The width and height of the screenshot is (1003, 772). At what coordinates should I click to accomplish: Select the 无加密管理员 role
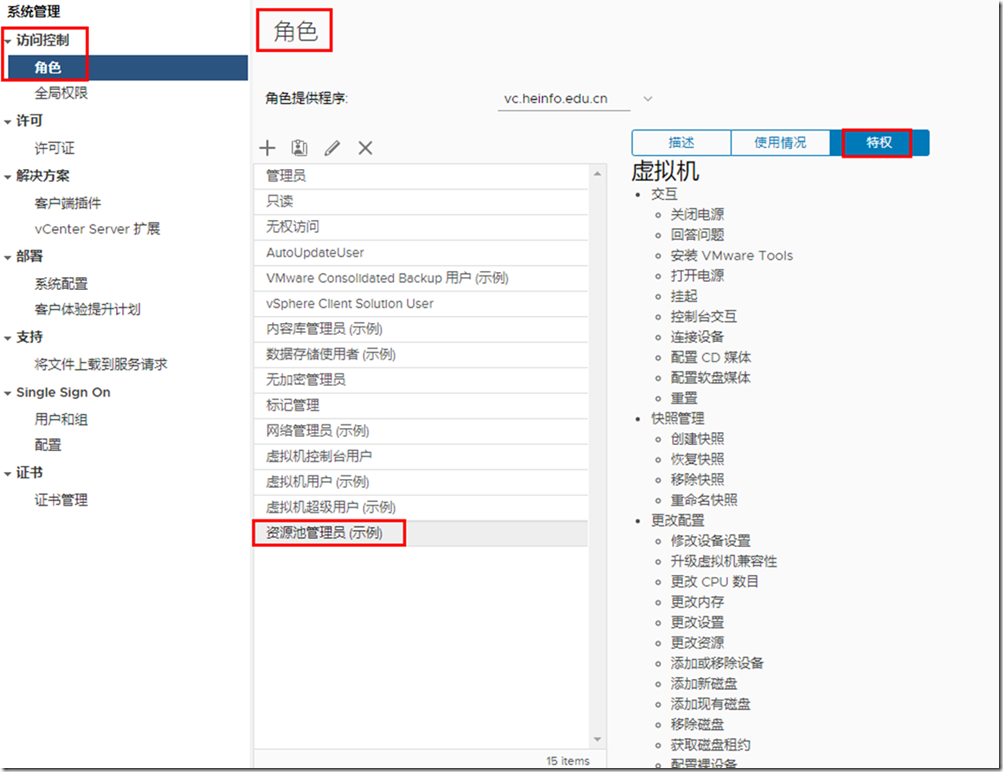[x=421, y=380]
